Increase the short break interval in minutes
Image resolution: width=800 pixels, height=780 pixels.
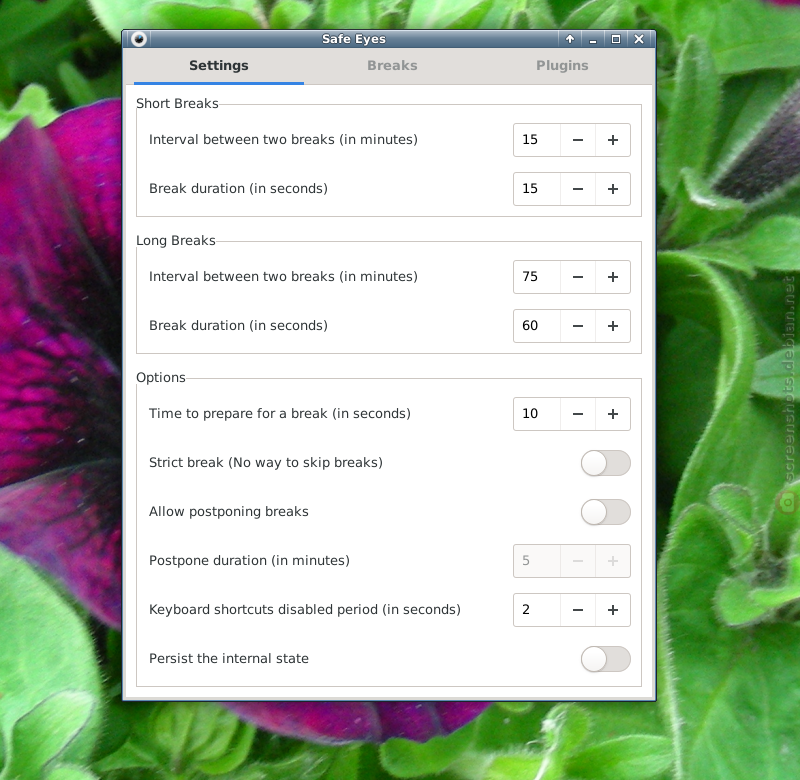pos(613,140)
